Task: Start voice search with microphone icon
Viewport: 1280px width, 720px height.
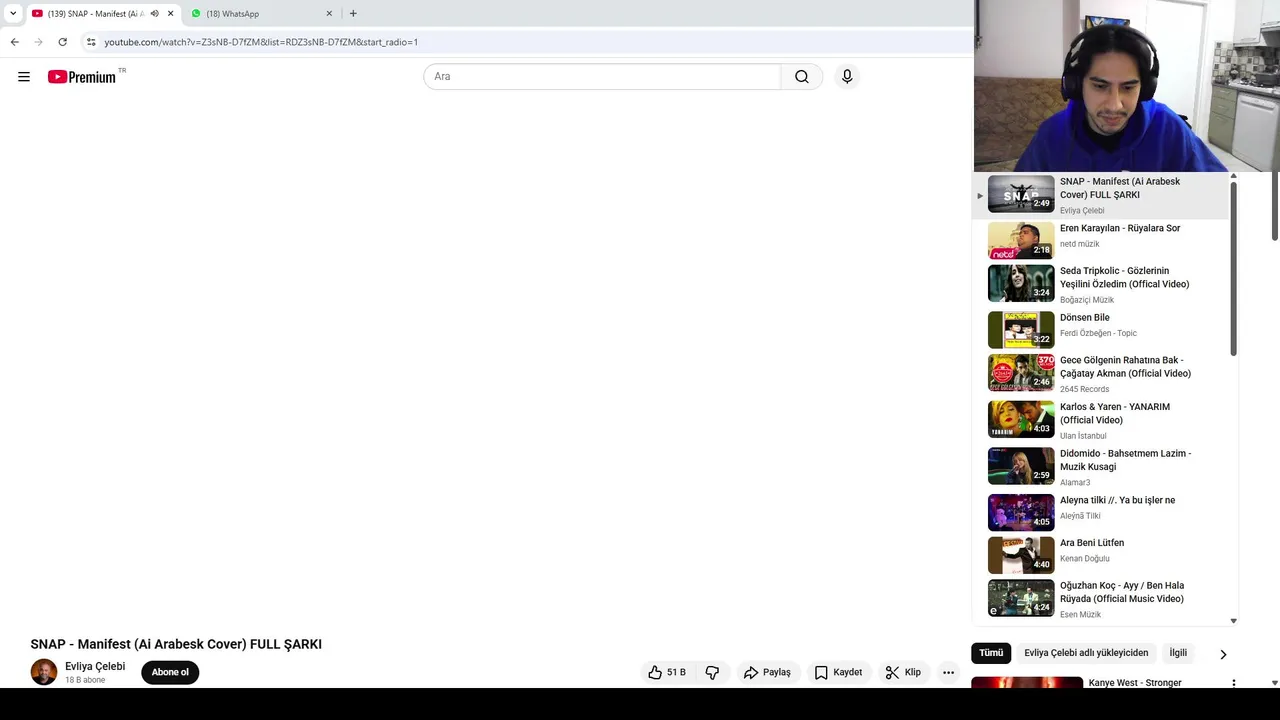Action: click(x=847, y=77)
